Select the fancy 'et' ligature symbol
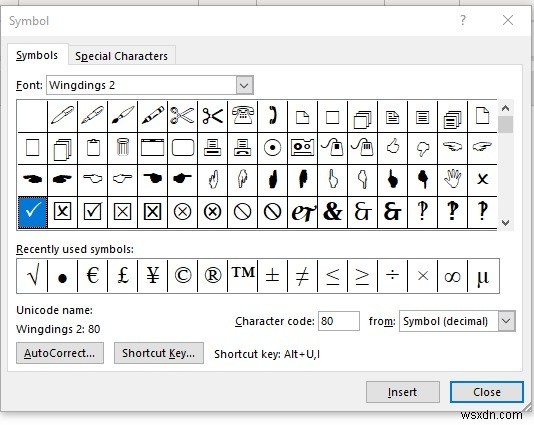This screenshot has width=534, height=425. coord(302,212)
